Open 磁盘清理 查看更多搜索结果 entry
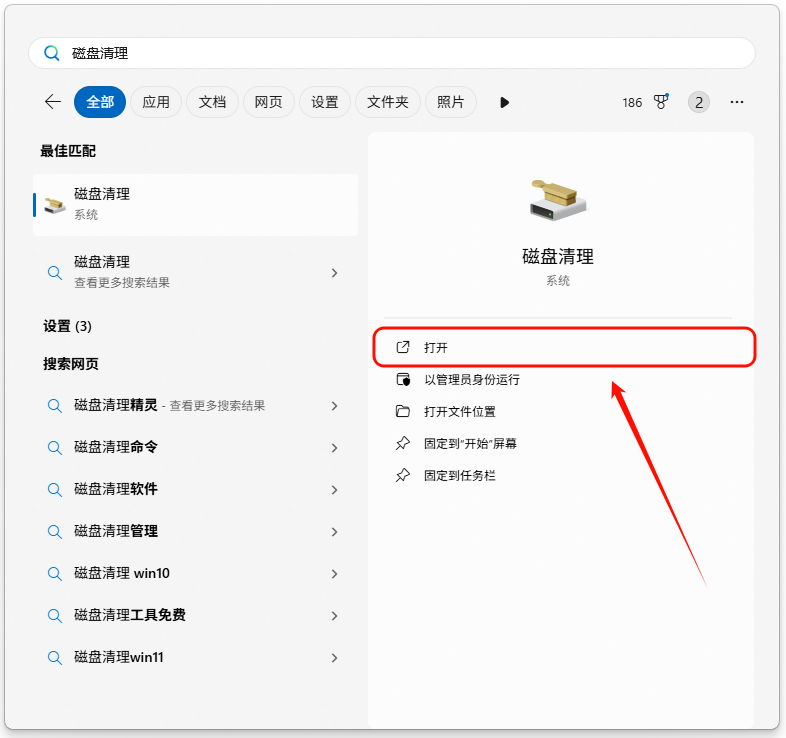 pyautogui.click(x=195, y=272)
